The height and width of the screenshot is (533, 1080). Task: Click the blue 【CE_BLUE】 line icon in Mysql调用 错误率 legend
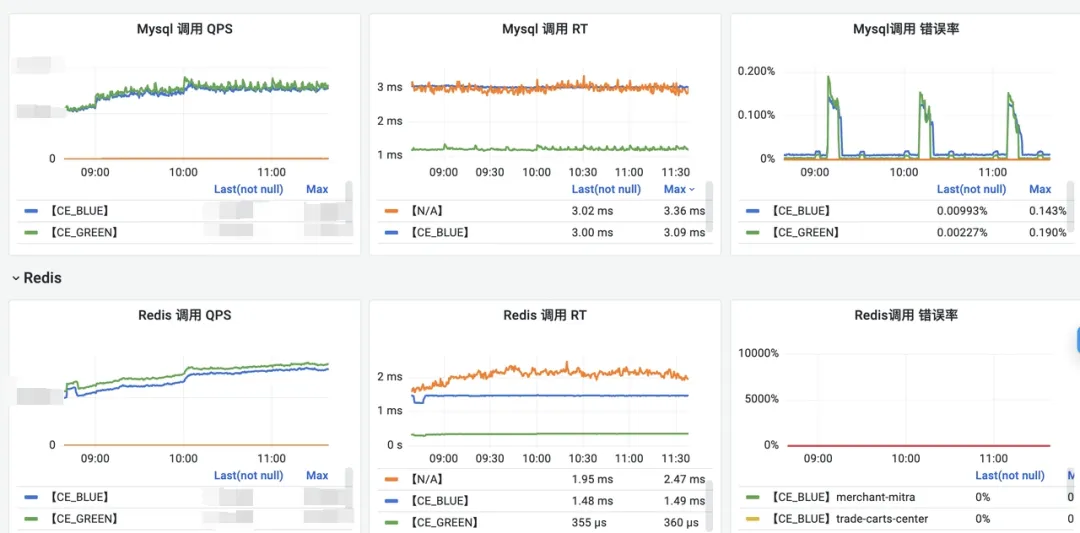coord(753,211)
